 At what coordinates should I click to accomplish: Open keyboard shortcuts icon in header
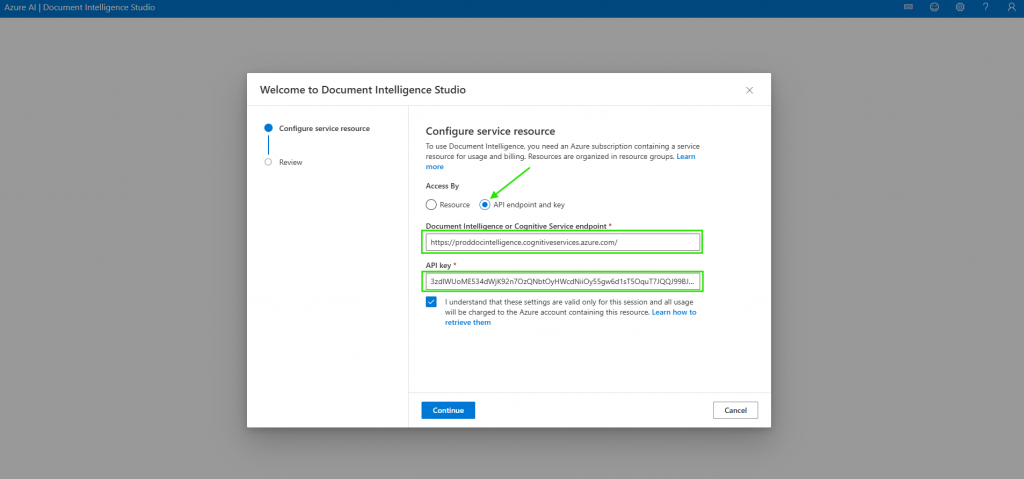(908, 7)
